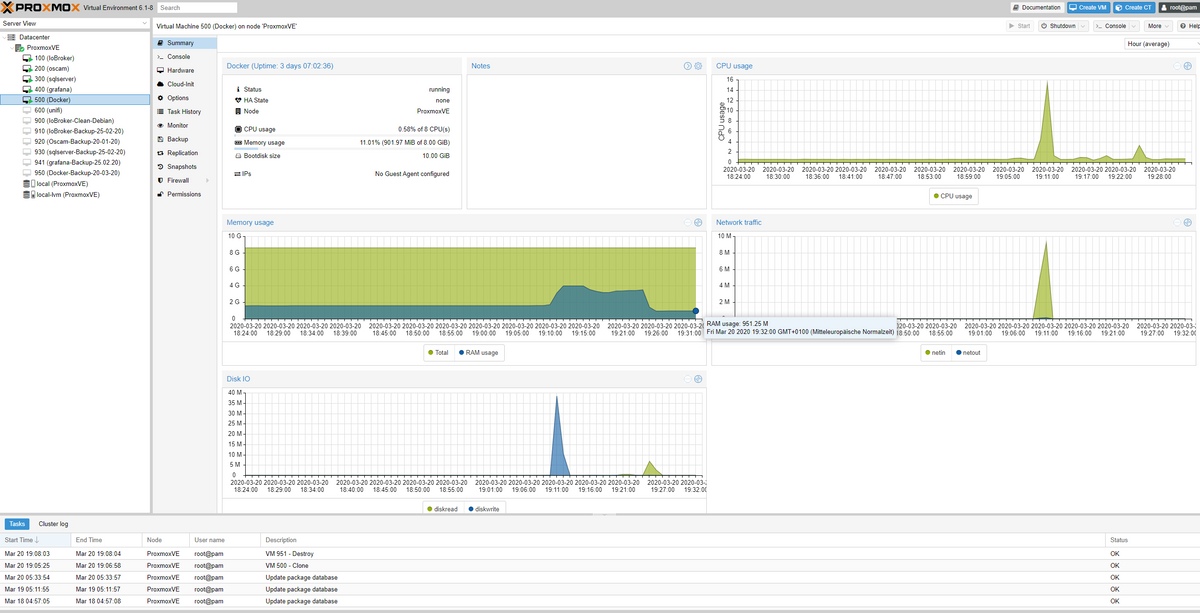1200x613 pixels.
Task: Toggle the netin series in Network legend
Action: [x=935, y=352]
